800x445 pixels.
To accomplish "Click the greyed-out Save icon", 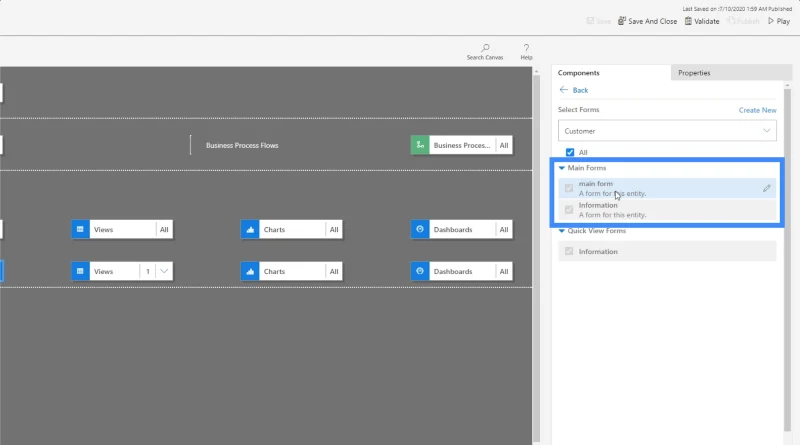I will 590,21.
